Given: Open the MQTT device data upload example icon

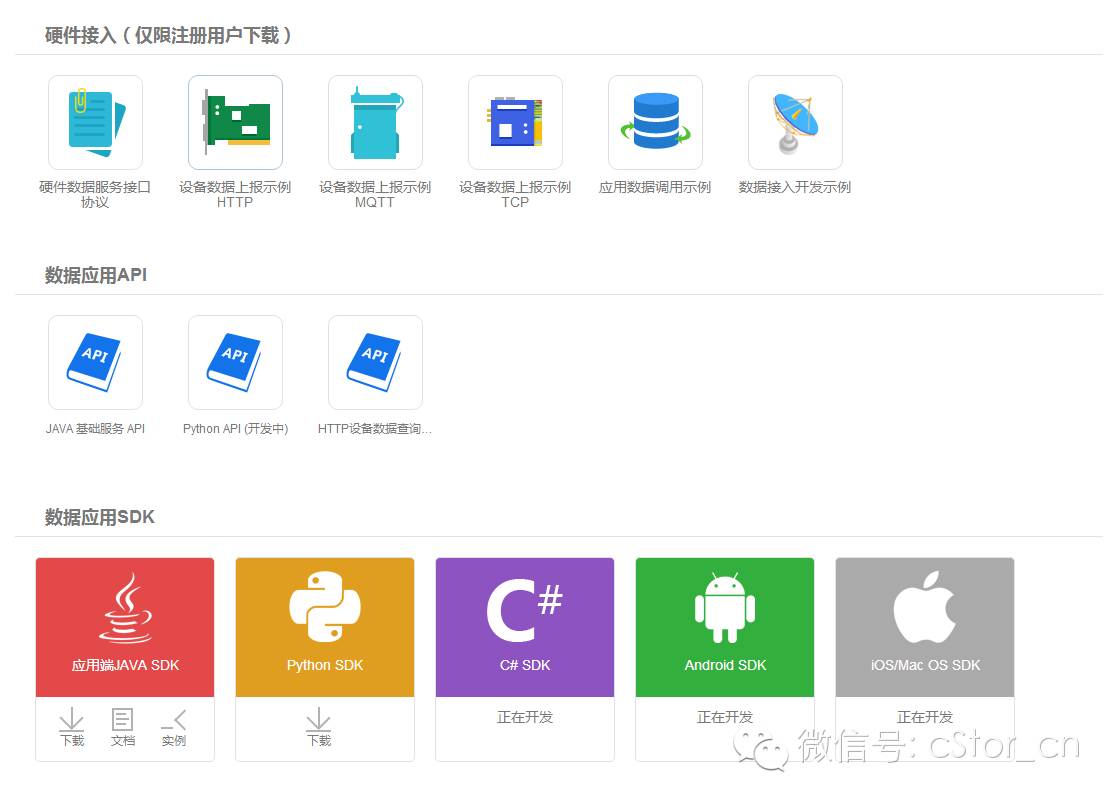Looking at the screenshot, I should pos(375,123).
